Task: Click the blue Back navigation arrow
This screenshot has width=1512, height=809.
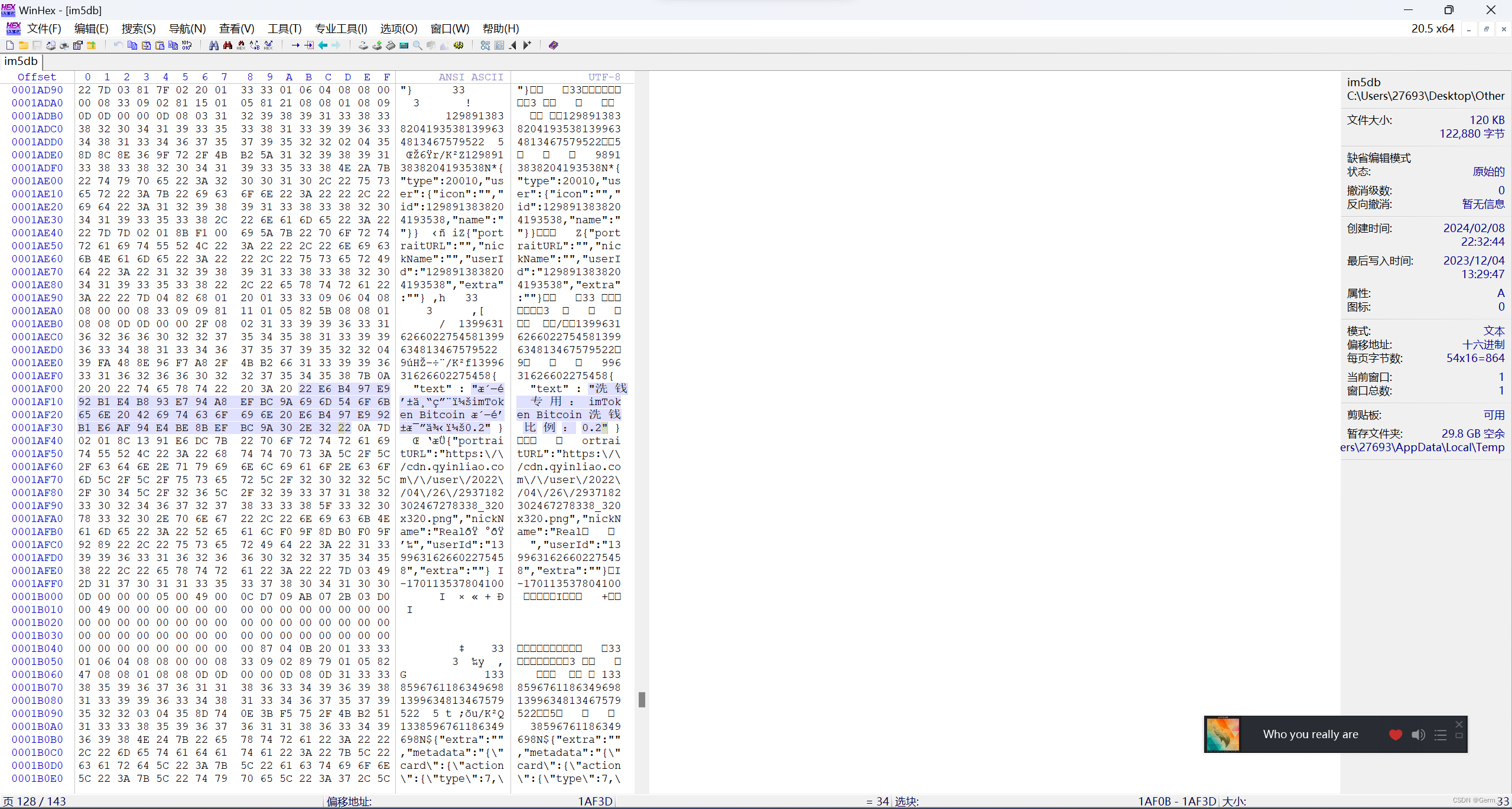Action: click(323, 45)
